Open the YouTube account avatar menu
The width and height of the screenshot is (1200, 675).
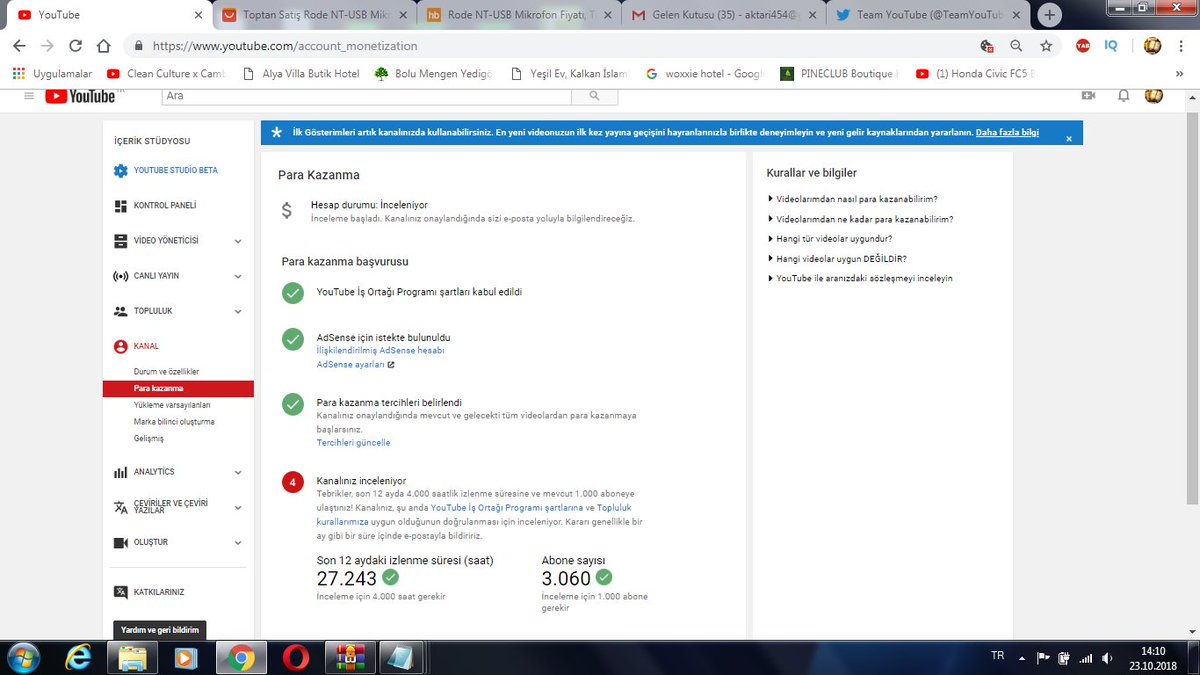point(1153,95)
